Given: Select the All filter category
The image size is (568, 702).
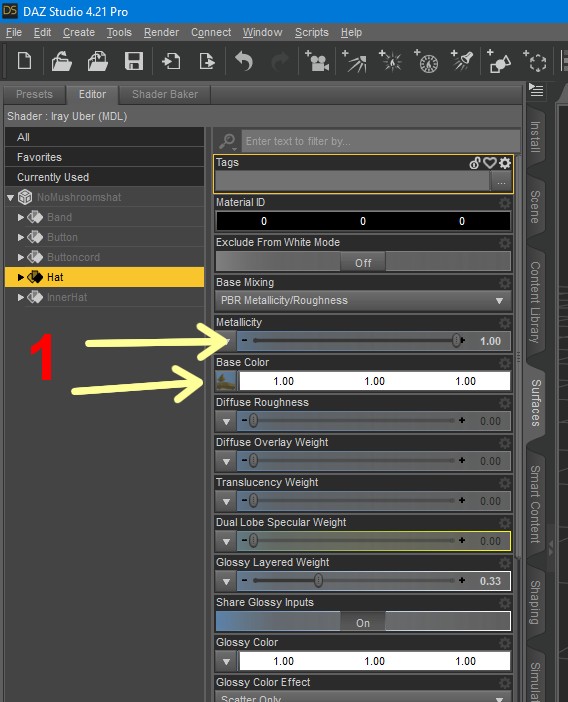Looking at the screenshot, I should [x=104, y=137].
